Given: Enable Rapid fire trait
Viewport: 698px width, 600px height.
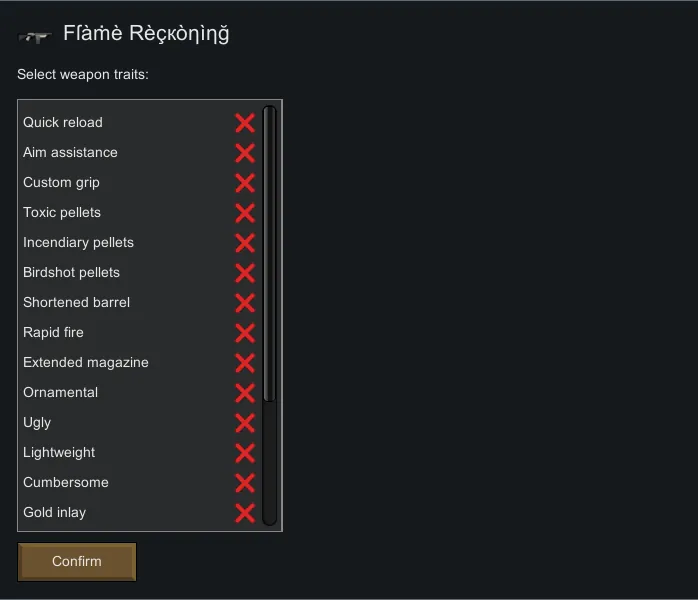Looking at the screenshot, I should coord(245,333).
